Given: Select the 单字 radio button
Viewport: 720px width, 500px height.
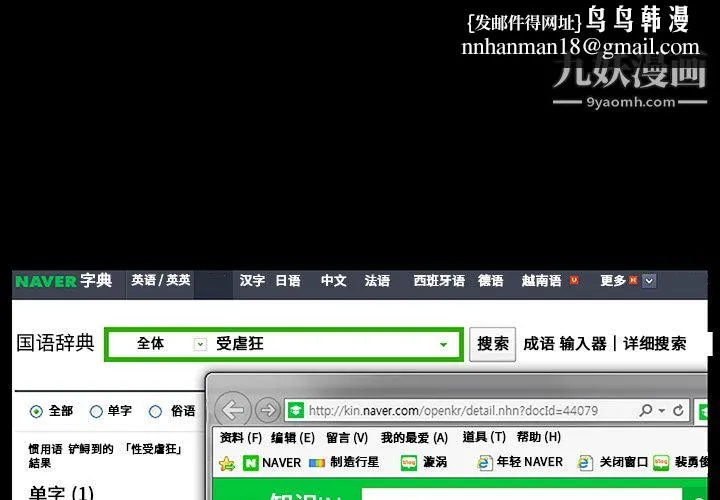Looking at the screenshot, I should point(96,411).
